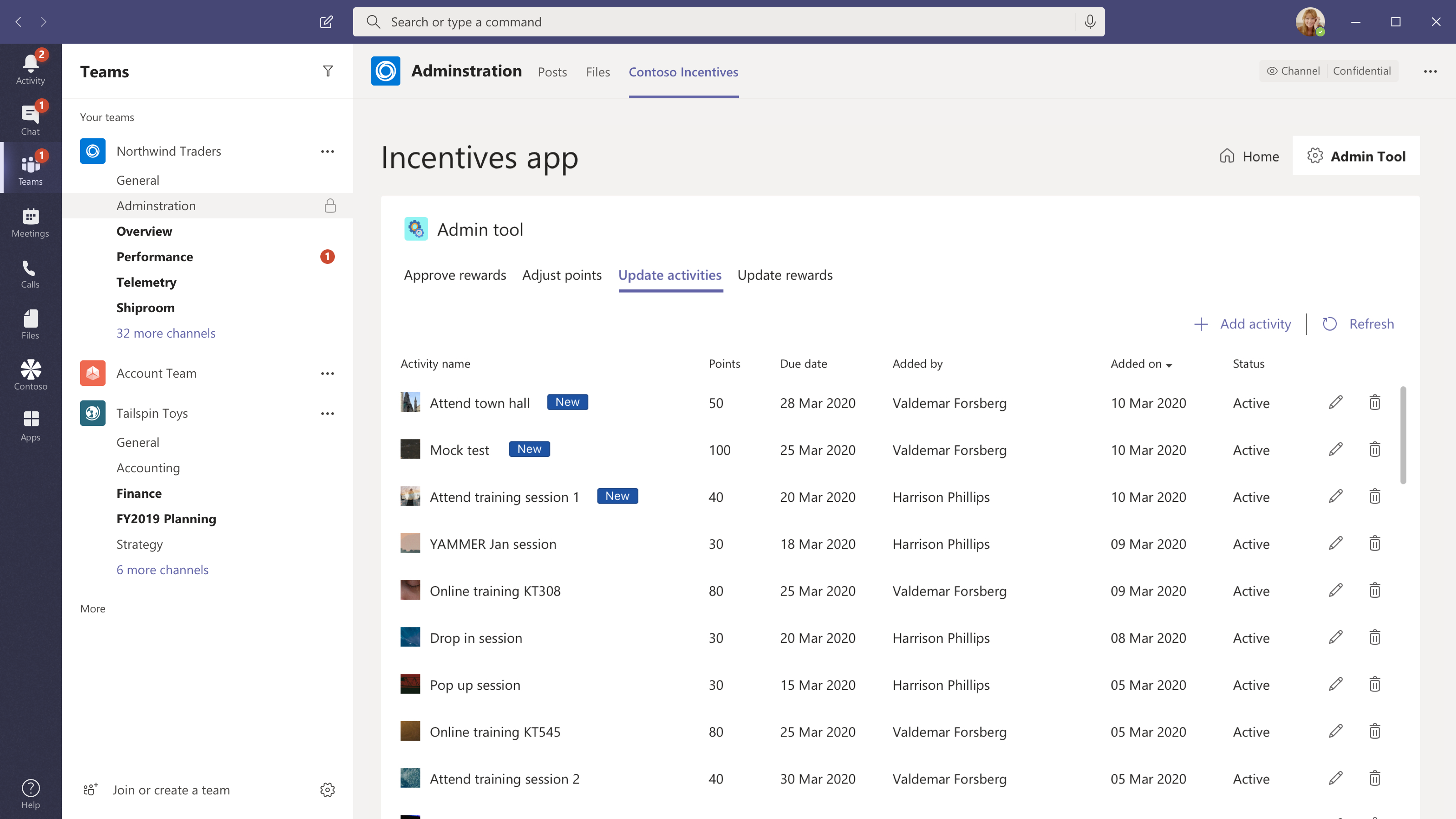Open the Approve rewards tab
Viewport: 1456px width, 819px height.
(455, 275)
